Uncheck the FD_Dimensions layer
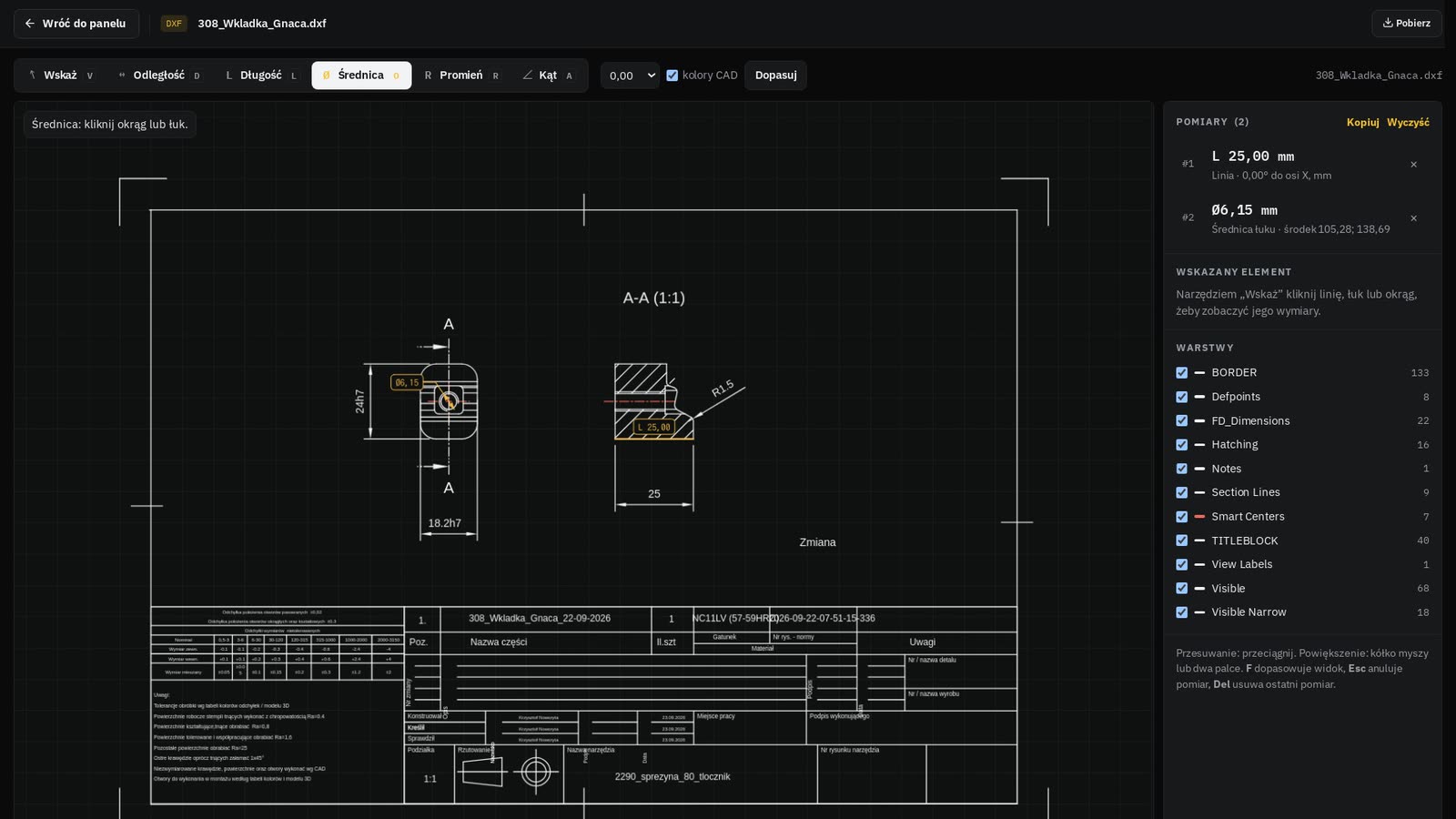This screenshot has width=1456, height=819. [x=1182, y=421]
